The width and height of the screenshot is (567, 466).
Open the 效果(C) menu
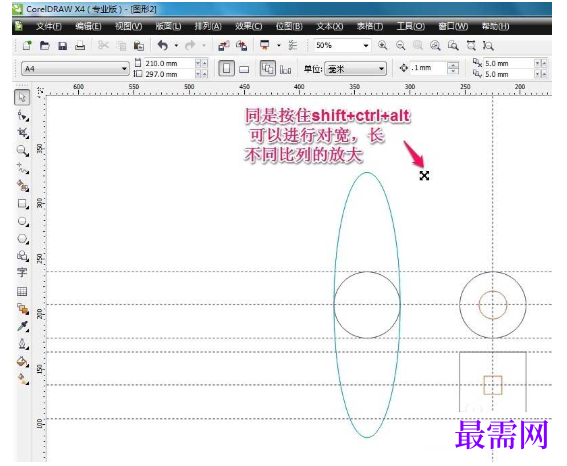pos(248,26)
